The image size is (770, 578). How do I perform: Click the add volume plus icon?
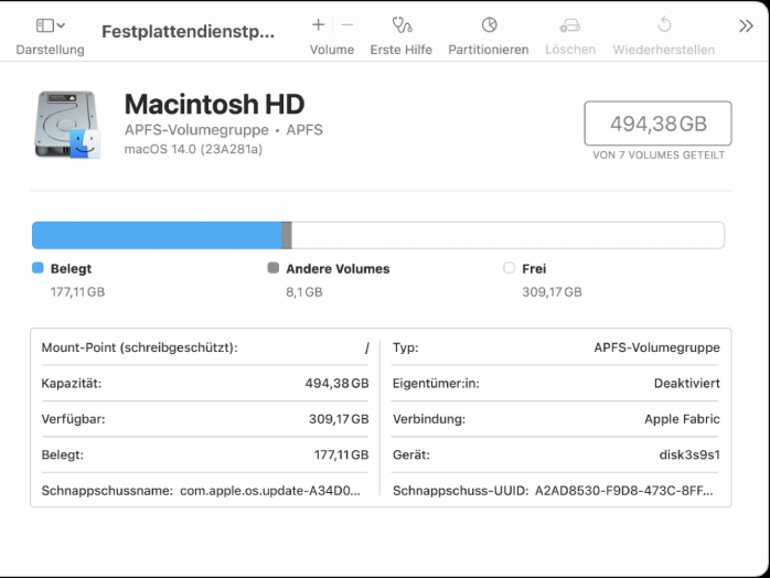pos(318,25)
